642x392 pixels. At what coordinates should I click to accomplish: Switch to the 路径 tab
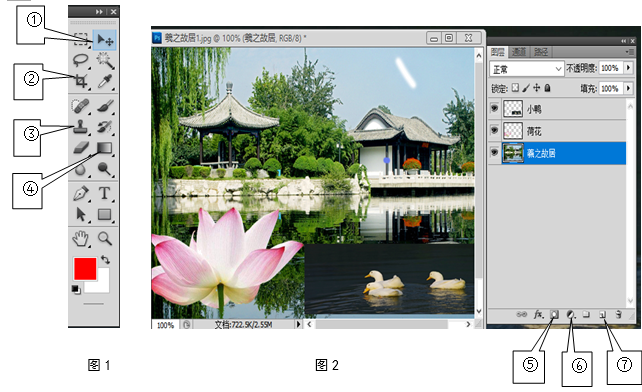541,52
